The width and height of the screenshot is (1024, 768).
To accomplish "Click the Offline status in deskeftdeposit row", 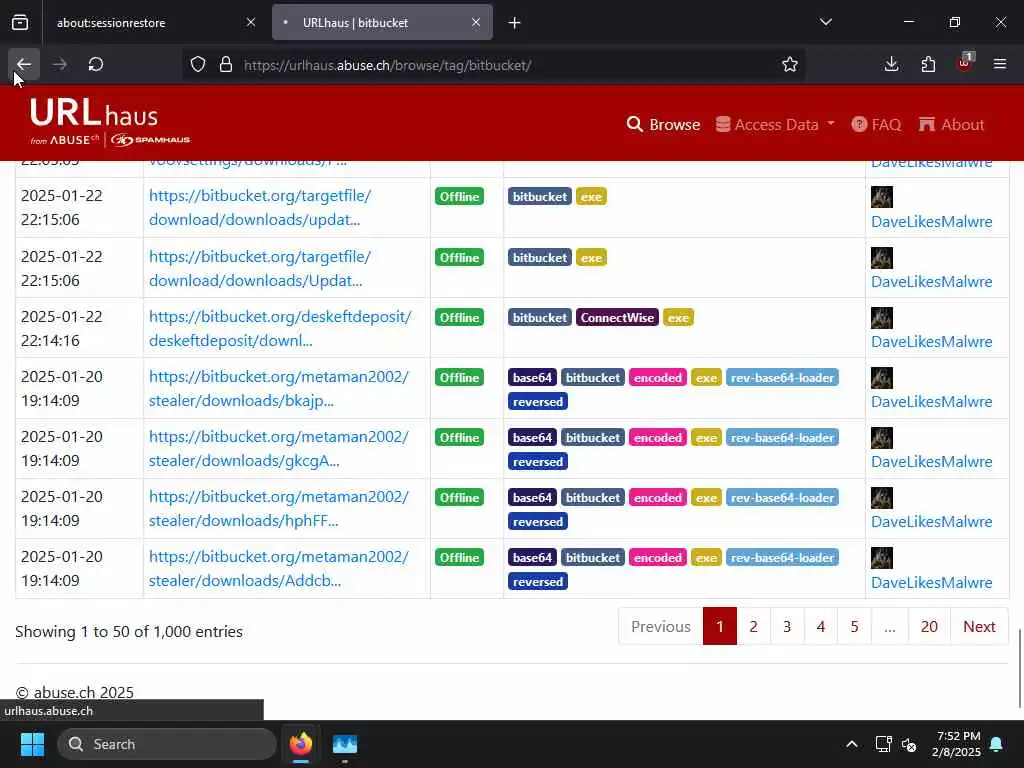I will click(x=459, y=317).
